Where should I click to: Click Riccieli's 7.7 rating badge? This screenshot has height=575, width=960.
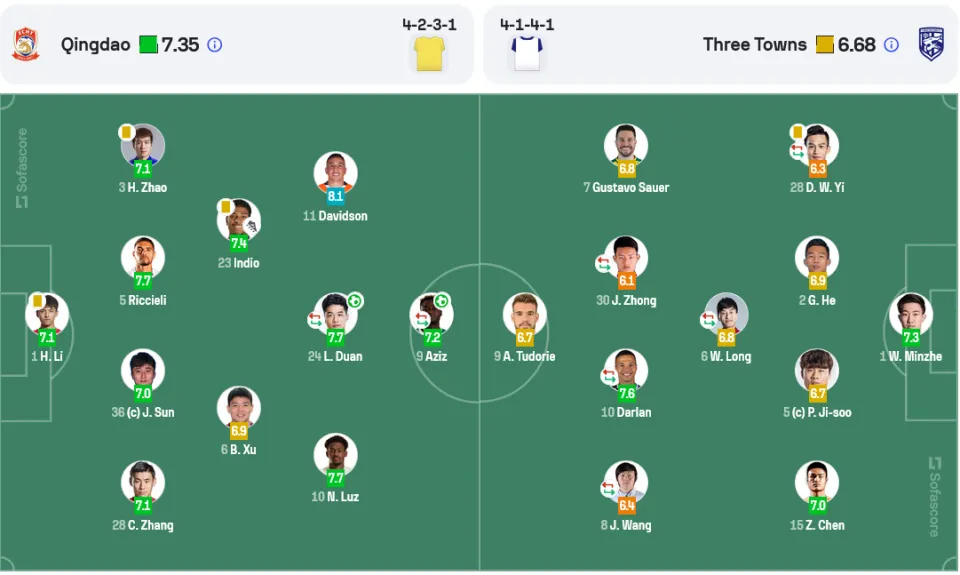(x=143, y=281)
